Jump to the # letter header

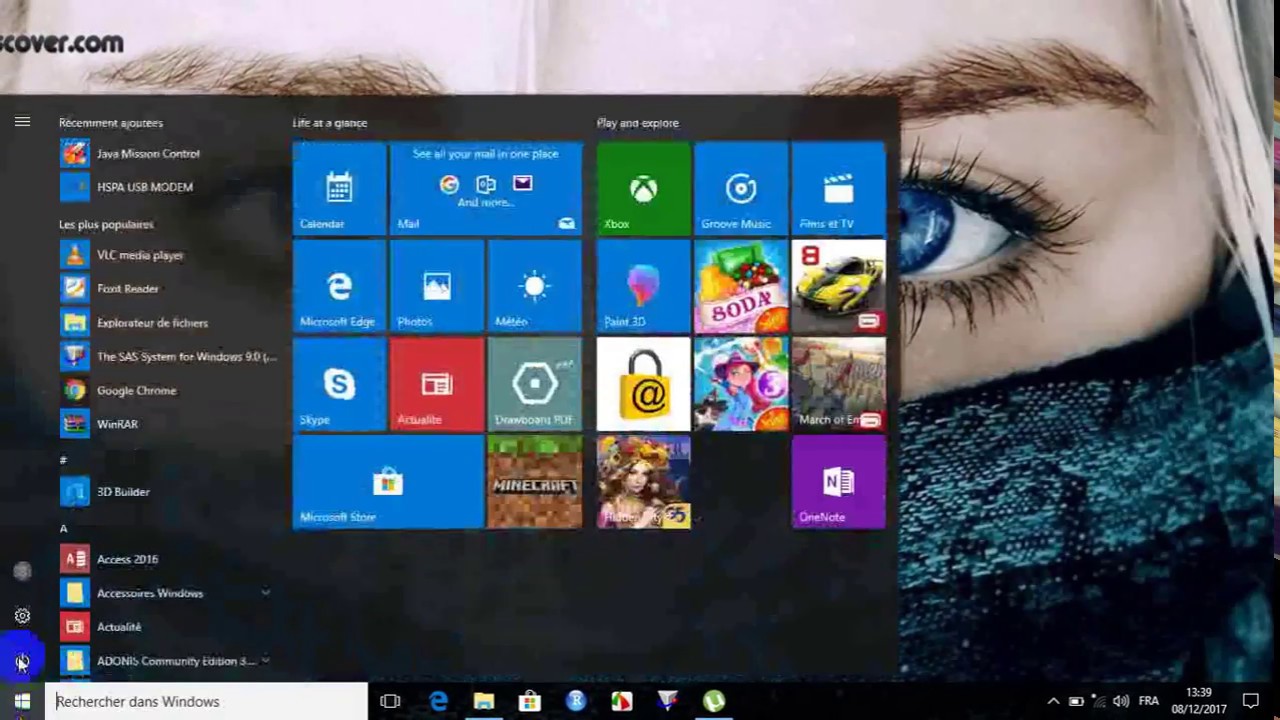63,460
